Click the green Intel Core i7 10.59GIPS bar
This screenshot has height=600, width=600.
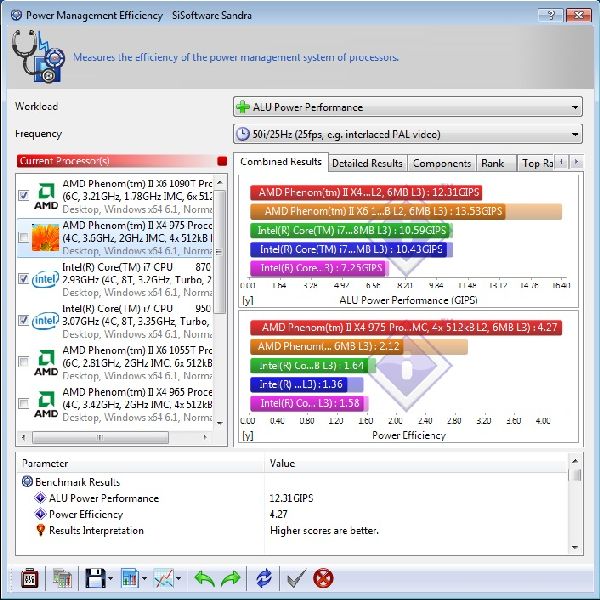(351, 230)
